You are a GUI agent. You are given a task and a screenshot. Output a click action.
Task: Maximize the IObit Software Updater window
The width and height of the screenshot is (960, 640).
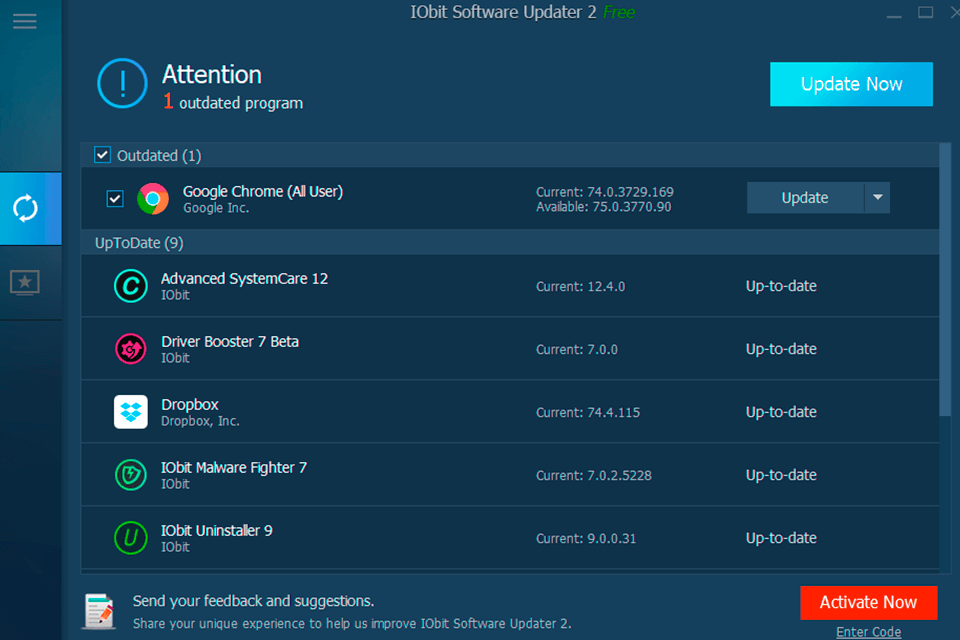click(x=925, y=12)
